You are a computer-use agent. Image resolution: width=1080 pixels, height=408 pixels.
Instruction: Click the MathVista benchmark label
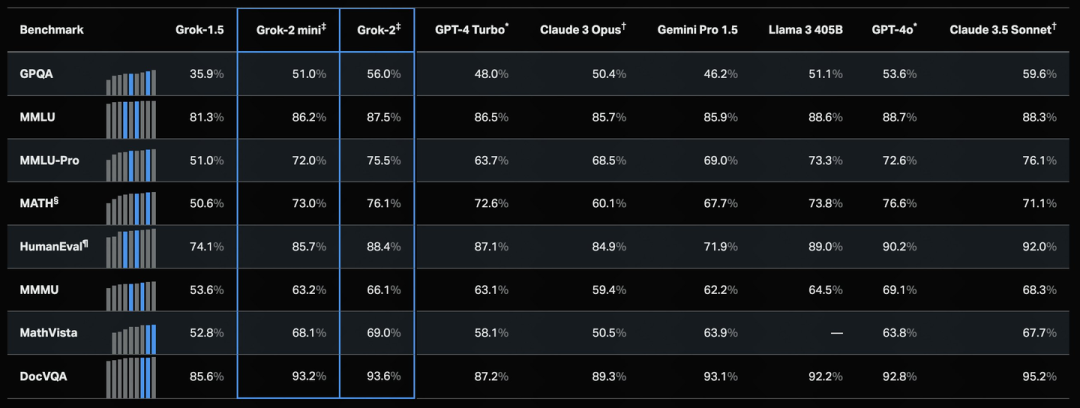48,333
